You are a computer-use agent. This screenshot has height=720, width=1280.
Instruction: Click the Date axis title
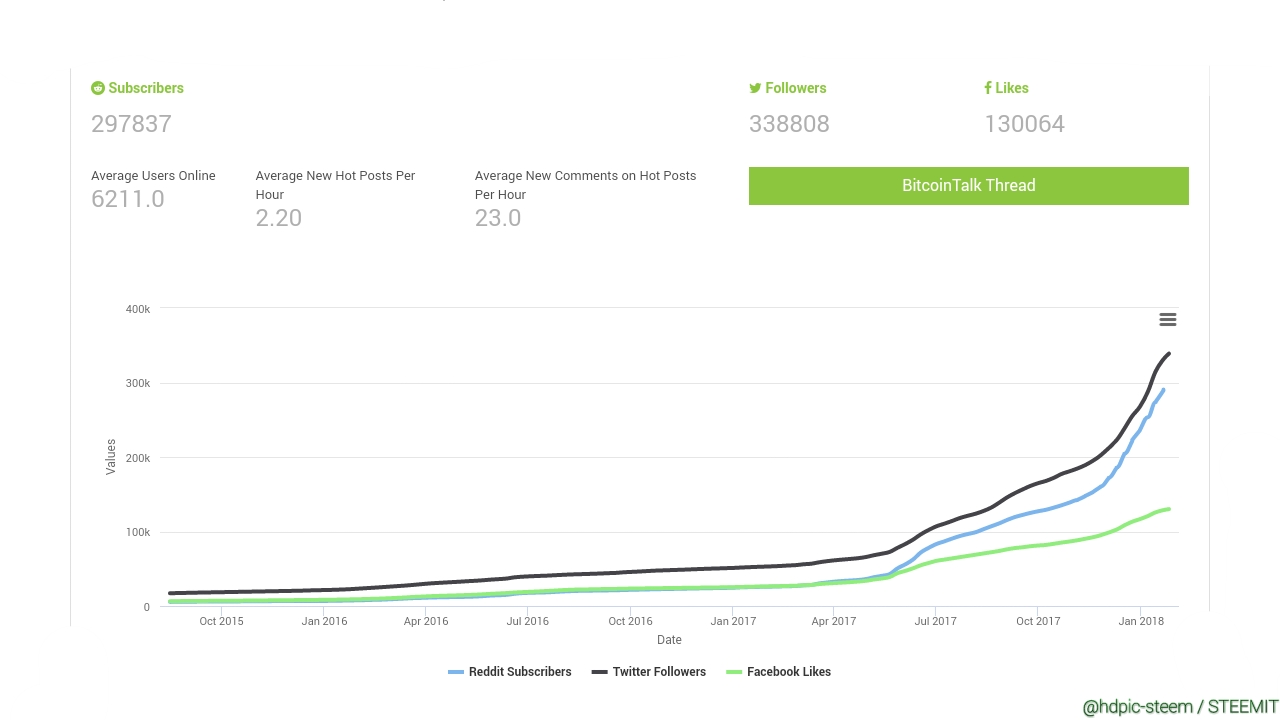pos(669,640)
